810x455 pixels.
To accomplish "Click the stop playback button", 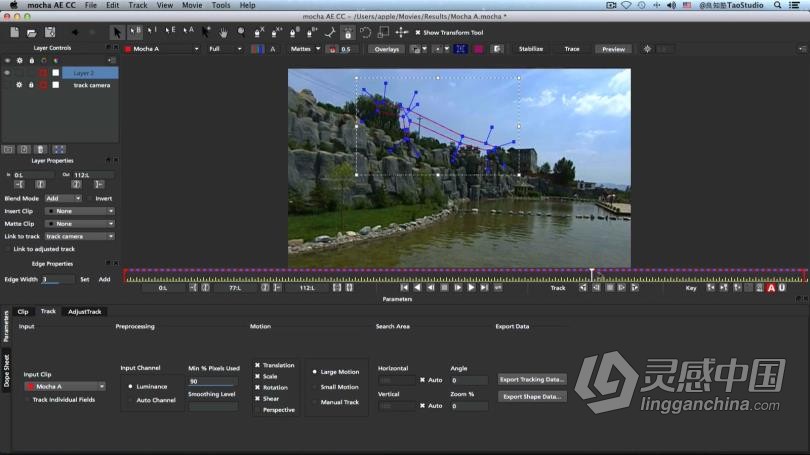I will (444, 288).
